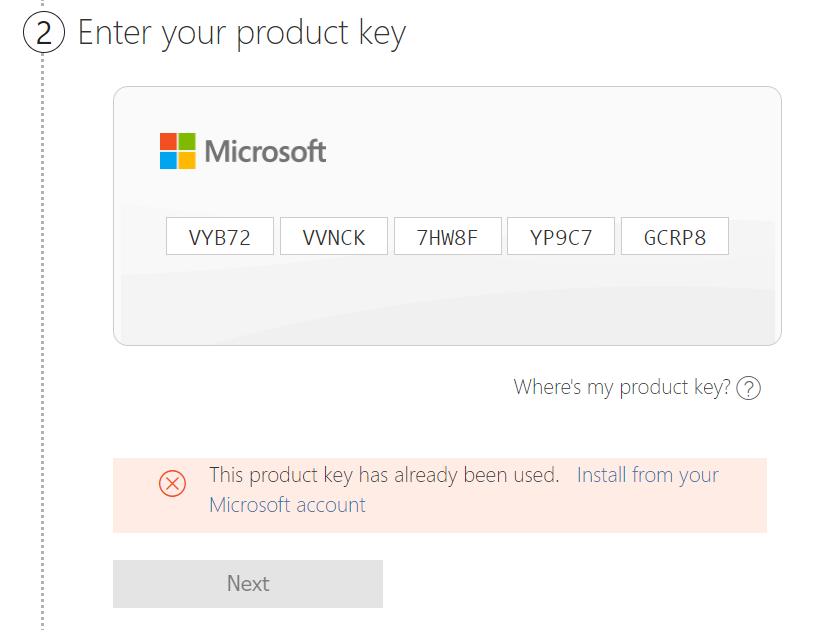Click the yellow square of Microsoft logo
This screenshot has height=630, width=817.
187,161
